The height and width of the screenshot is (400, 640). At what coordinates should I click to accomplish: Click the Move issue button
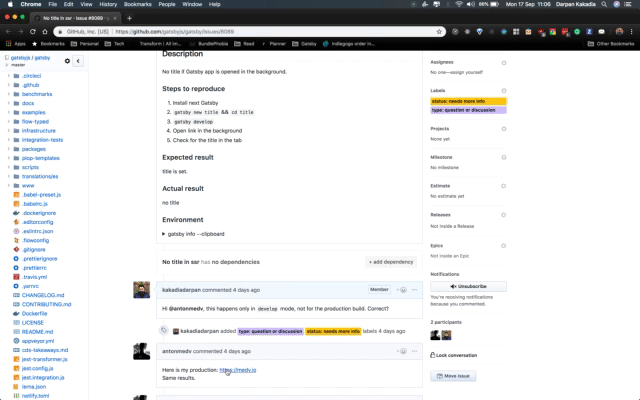coord(453,376)
